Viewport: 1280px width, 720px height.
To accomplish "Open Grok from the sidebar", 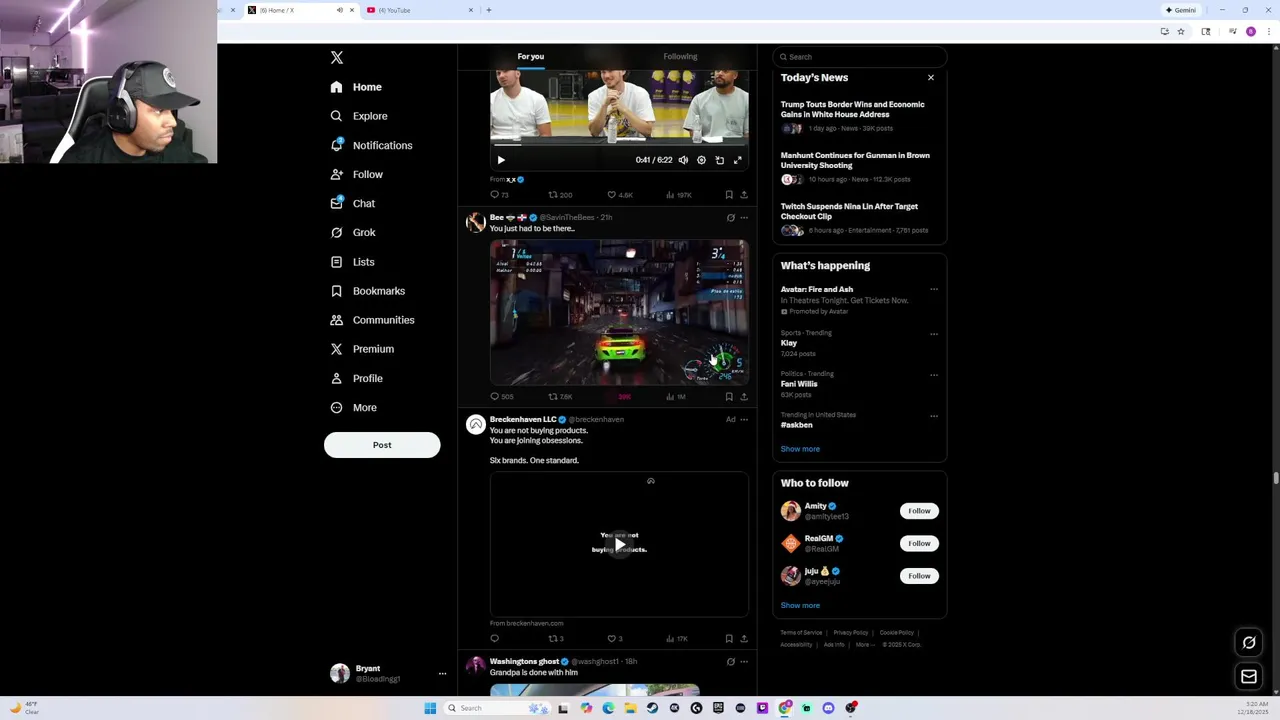I will pos(353,232).
